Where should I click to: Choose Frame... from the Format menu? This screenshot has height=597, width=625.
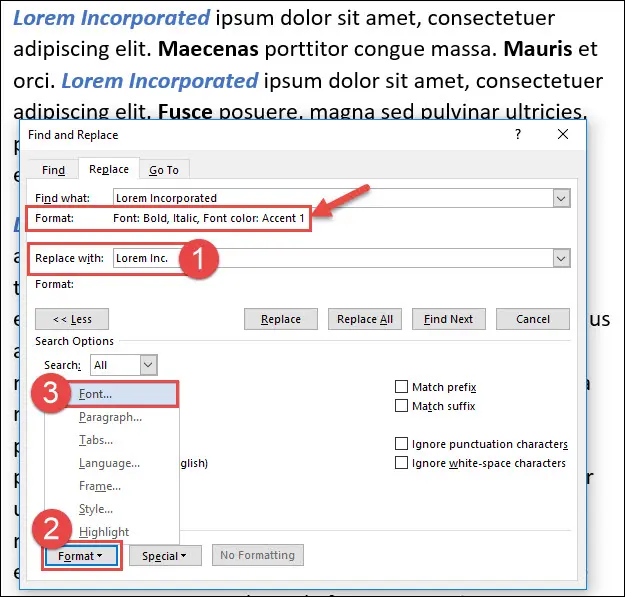[112, 486]
